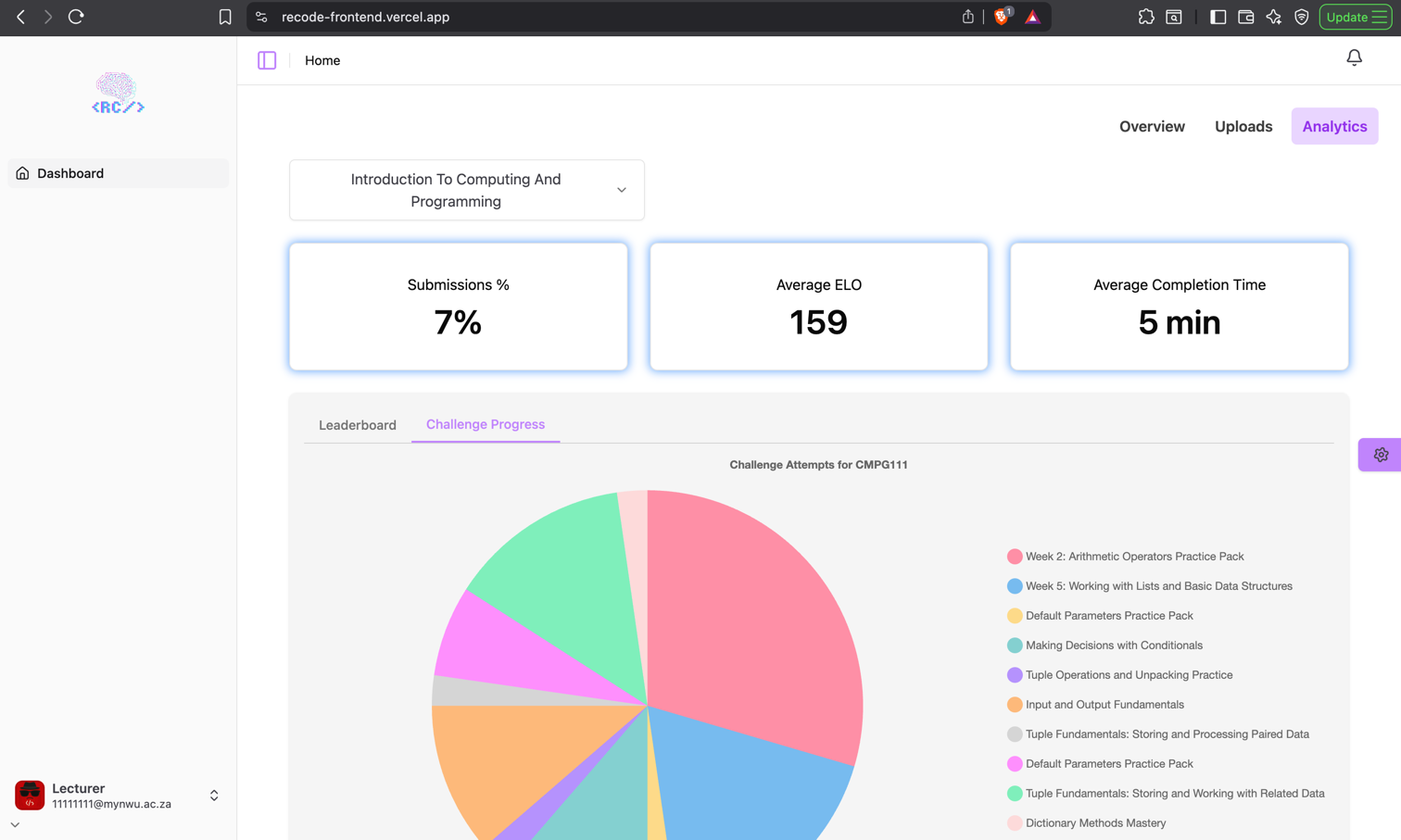
Task: Select the Analytics tab
Action: pyautogui.click(x=1334, y=126)
